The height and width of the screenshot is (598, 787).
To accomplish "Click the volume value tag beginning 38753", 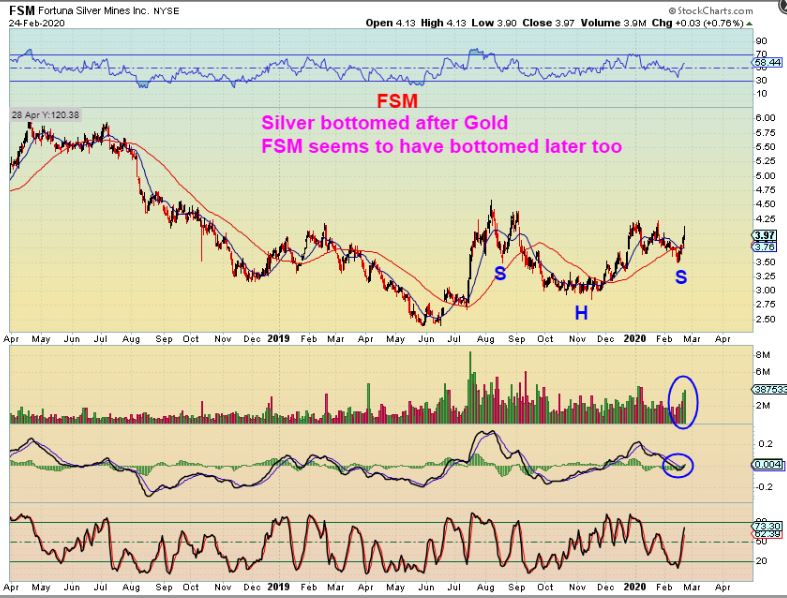I will [768, 389].
